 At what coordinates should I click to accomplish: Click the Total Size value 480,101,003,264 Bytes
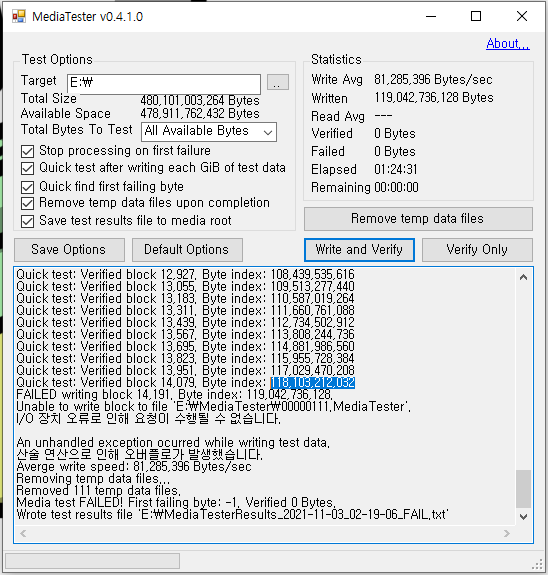click(x=200, y=100)
